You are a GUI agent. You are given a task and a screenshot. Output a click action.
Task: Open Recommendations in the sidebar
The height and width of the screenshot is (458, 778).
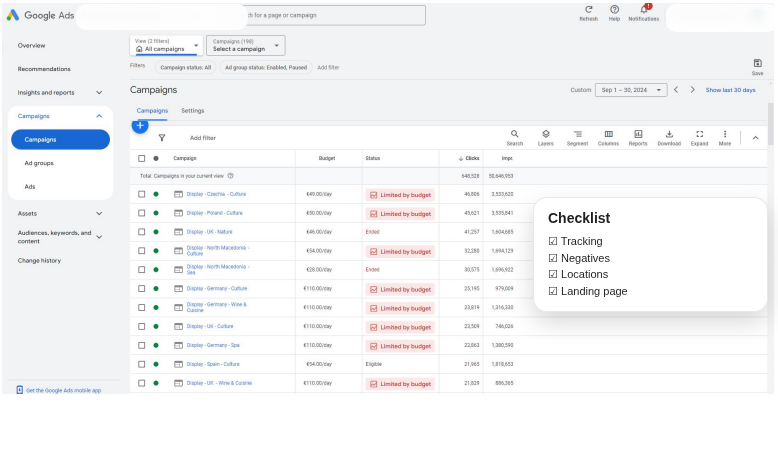click(44, 69)
